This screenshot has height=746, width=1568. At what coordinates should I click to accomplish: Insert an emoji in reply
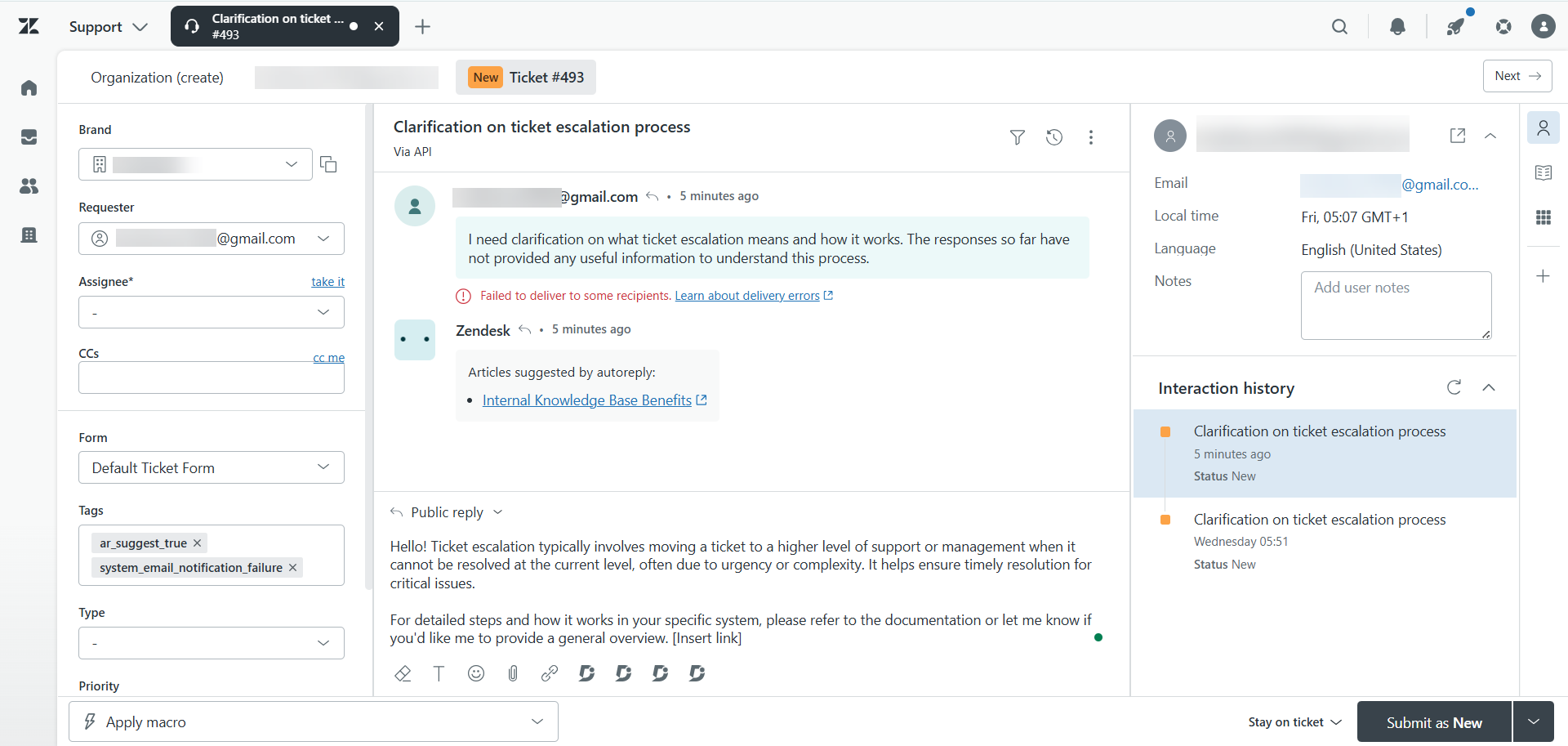476,673
